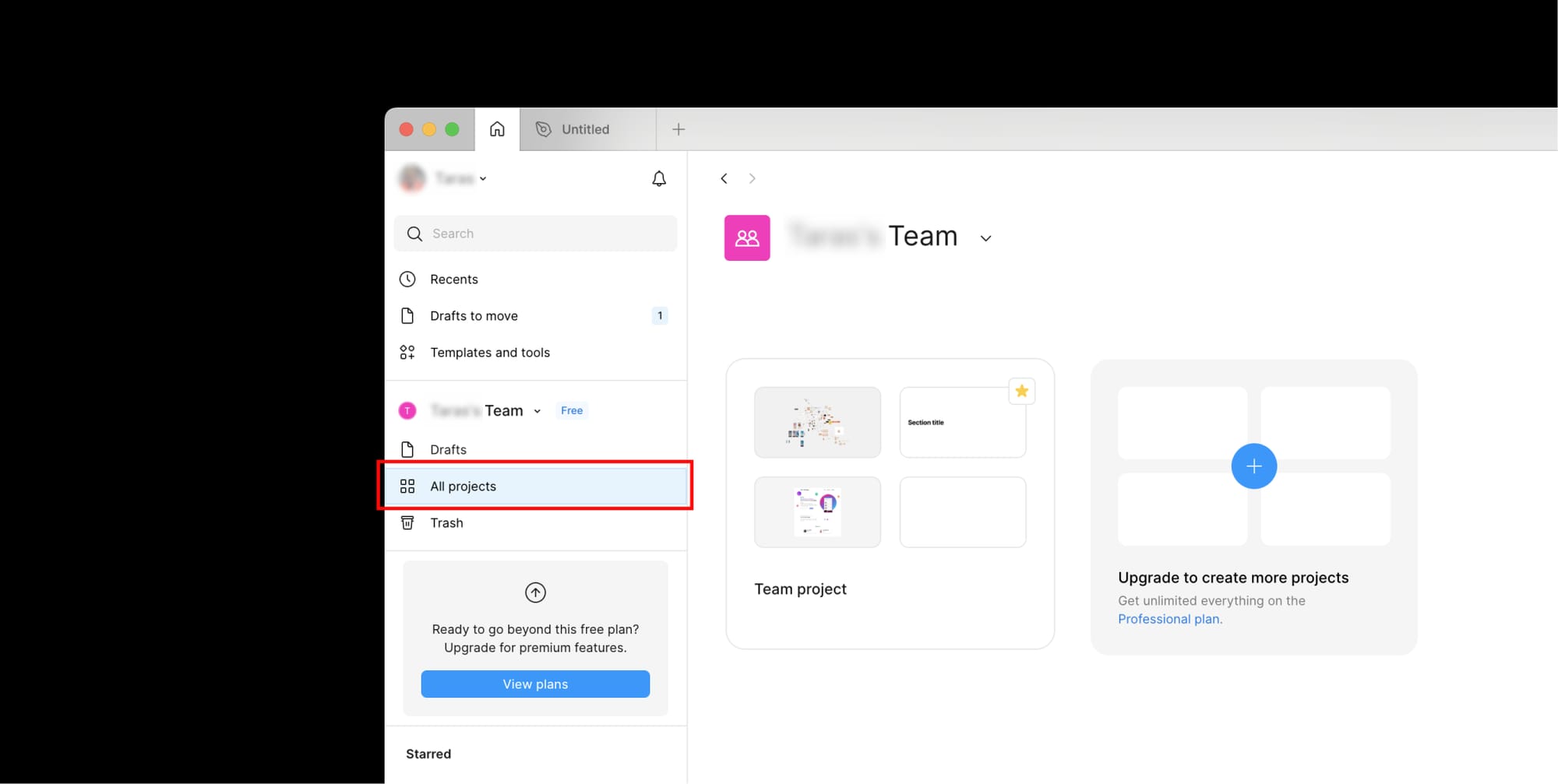The height and width of the screenshot is (784, 1558).
Task: Open the notifications bell
Action: click(x=659, y=179)
